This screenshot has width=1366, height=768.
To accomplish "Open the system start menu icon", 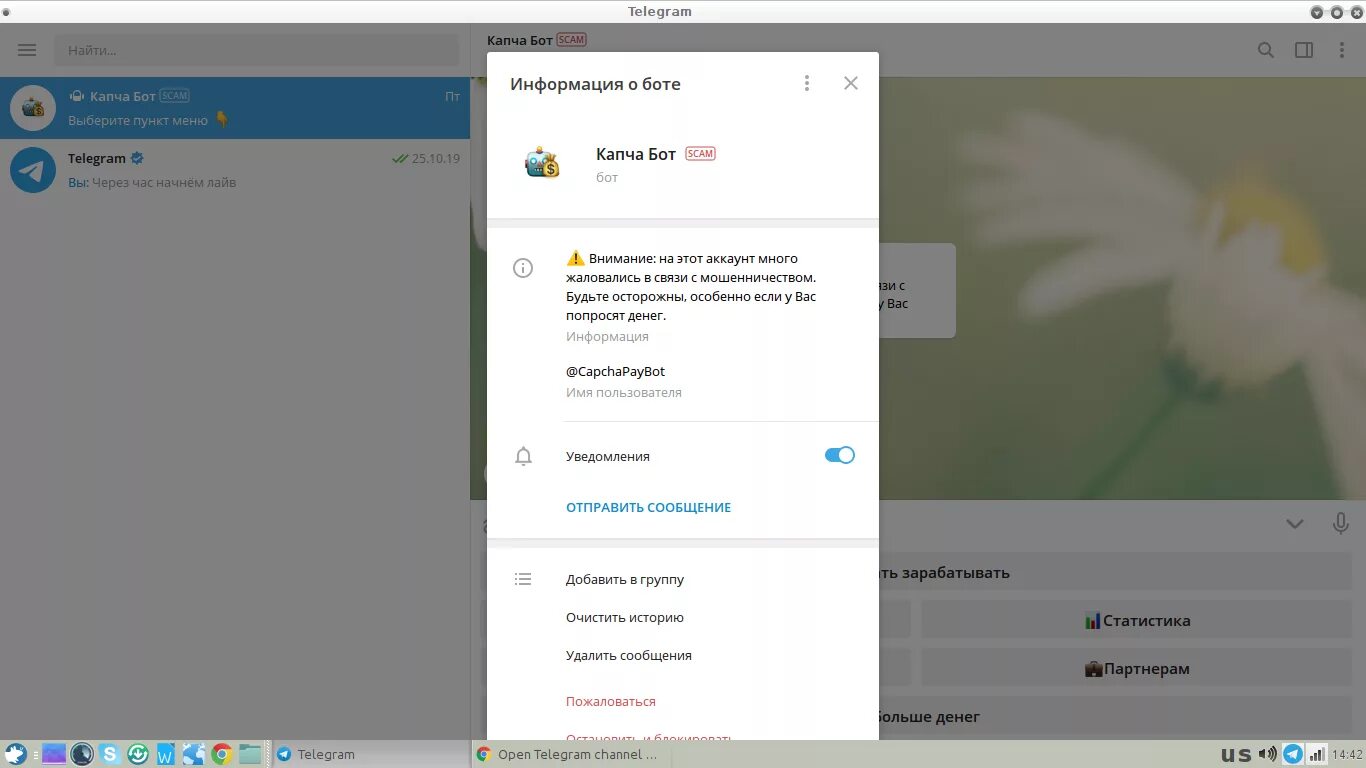I will pos(15,754).
